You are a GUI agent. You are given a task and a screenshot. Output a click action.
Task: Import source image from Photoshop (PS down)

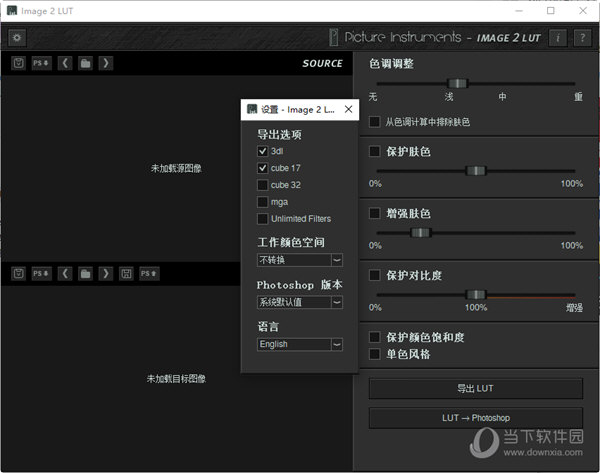41,63
